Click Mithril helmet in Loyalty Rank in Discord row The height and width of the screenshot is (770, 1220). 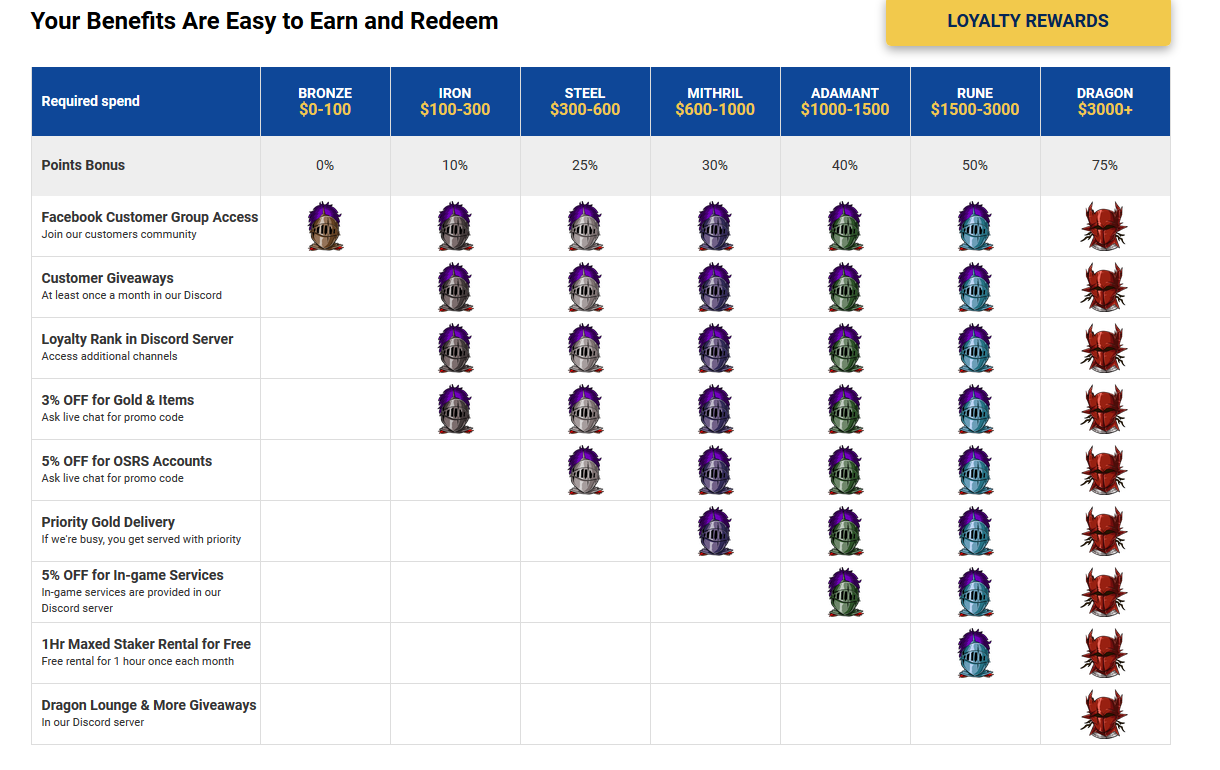pyautogui.click(x=715, y=348)
